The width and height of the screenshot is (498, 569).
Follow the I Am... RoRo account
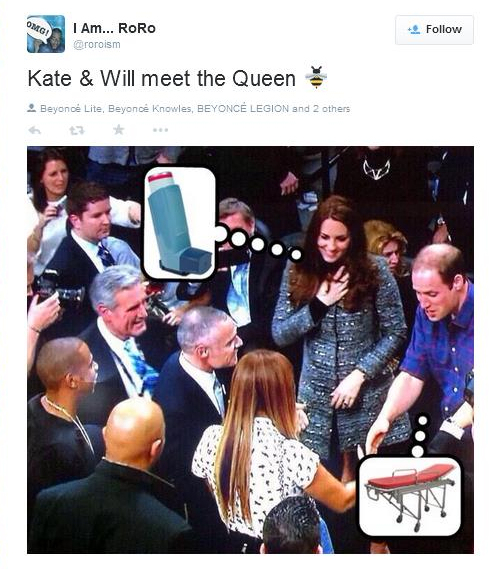(434, 30)
